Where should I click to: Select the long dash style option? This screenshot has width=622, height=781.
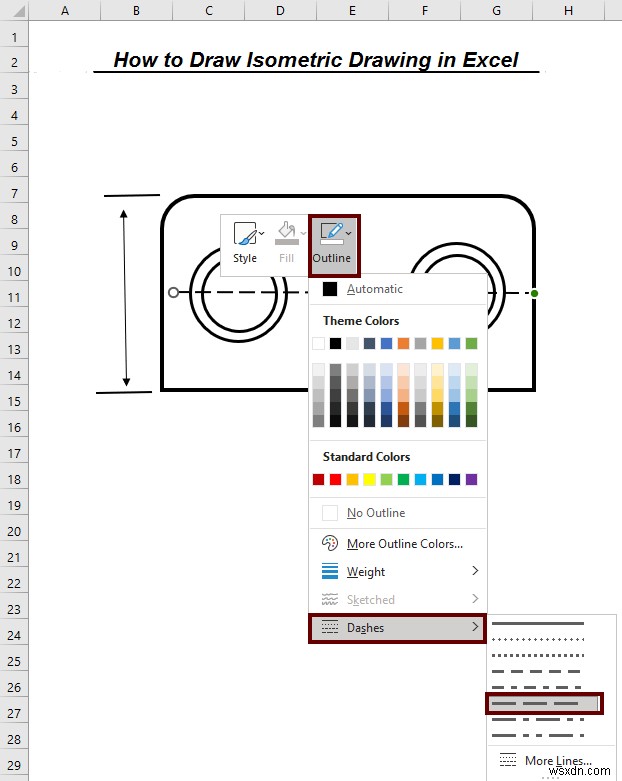point(545,703)
